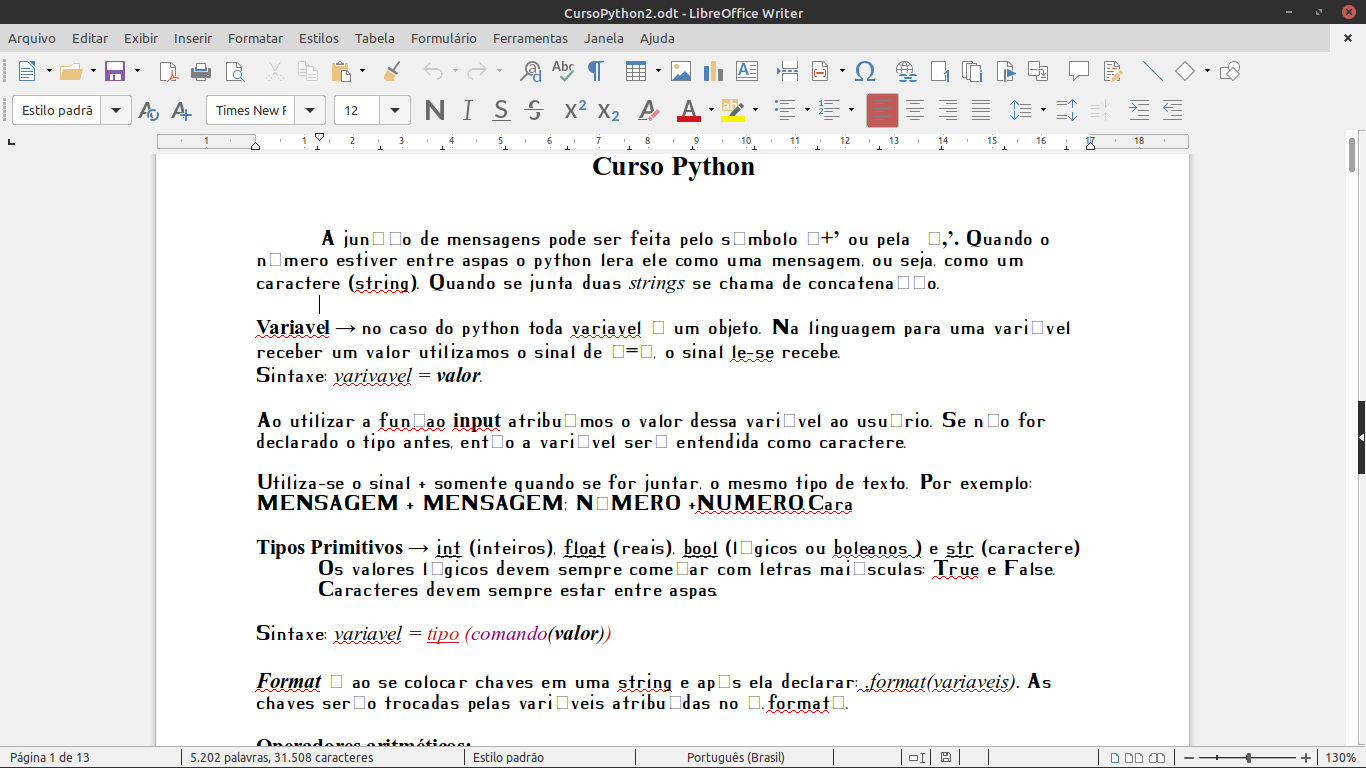
Task: Click the New document icon
Action: click(27, 71)
